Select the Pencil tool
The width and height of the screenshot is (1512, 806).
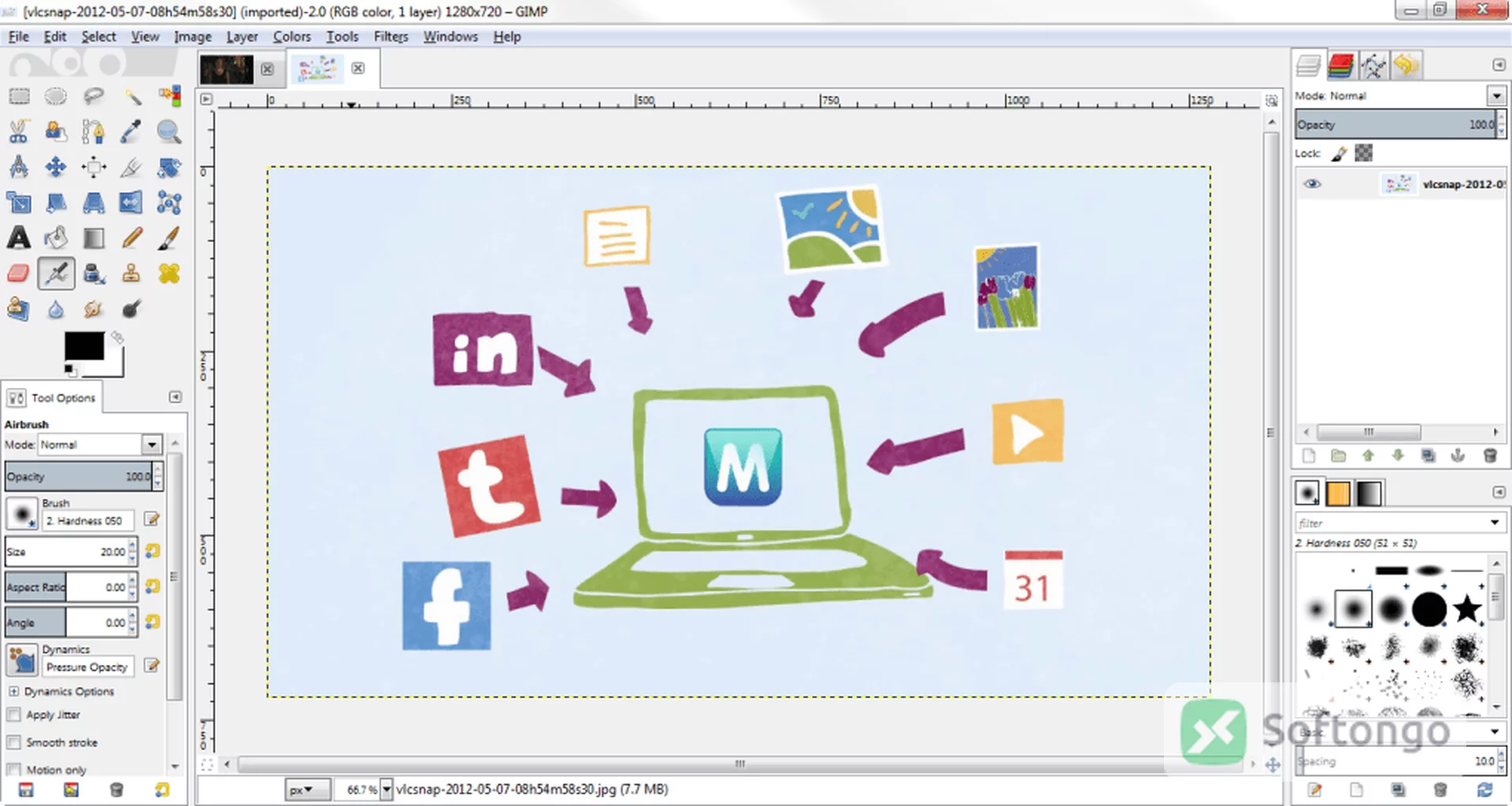pos(132,238)
